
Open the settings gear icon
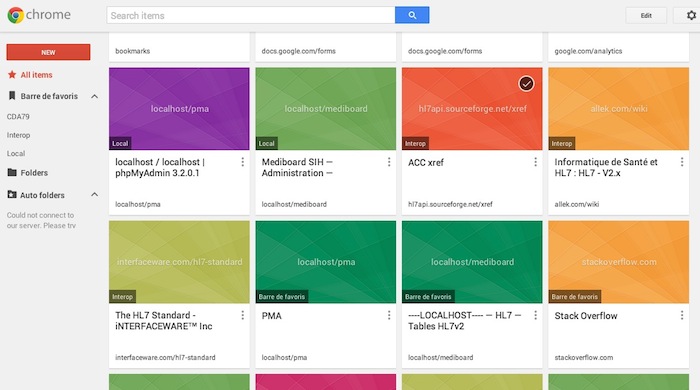point(691,16)
